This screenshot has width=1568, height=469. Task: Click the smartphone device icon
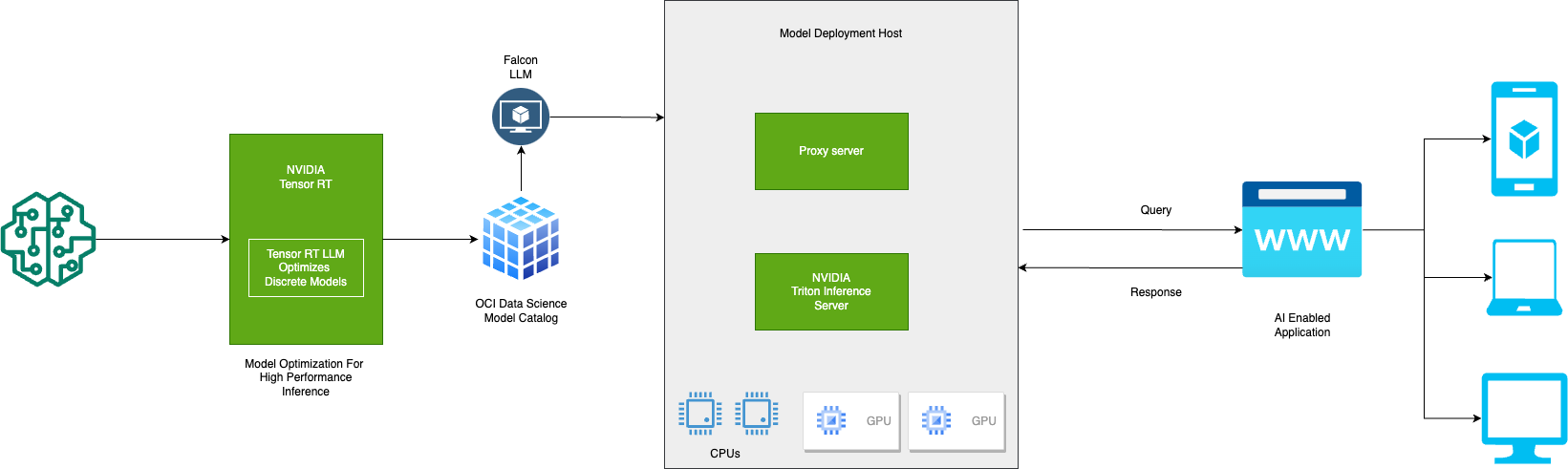1524,139
